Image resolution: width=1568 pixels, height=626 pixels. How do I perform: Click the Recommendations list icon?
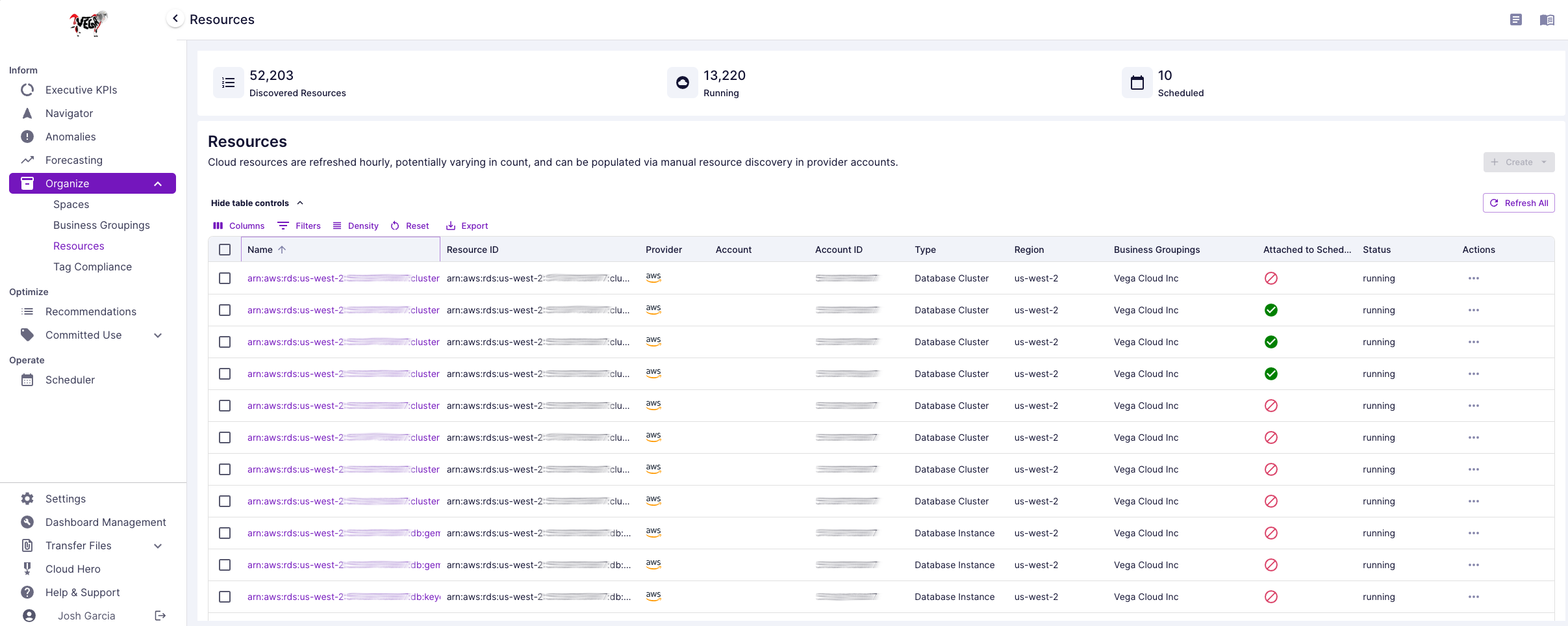pos(27,311)
